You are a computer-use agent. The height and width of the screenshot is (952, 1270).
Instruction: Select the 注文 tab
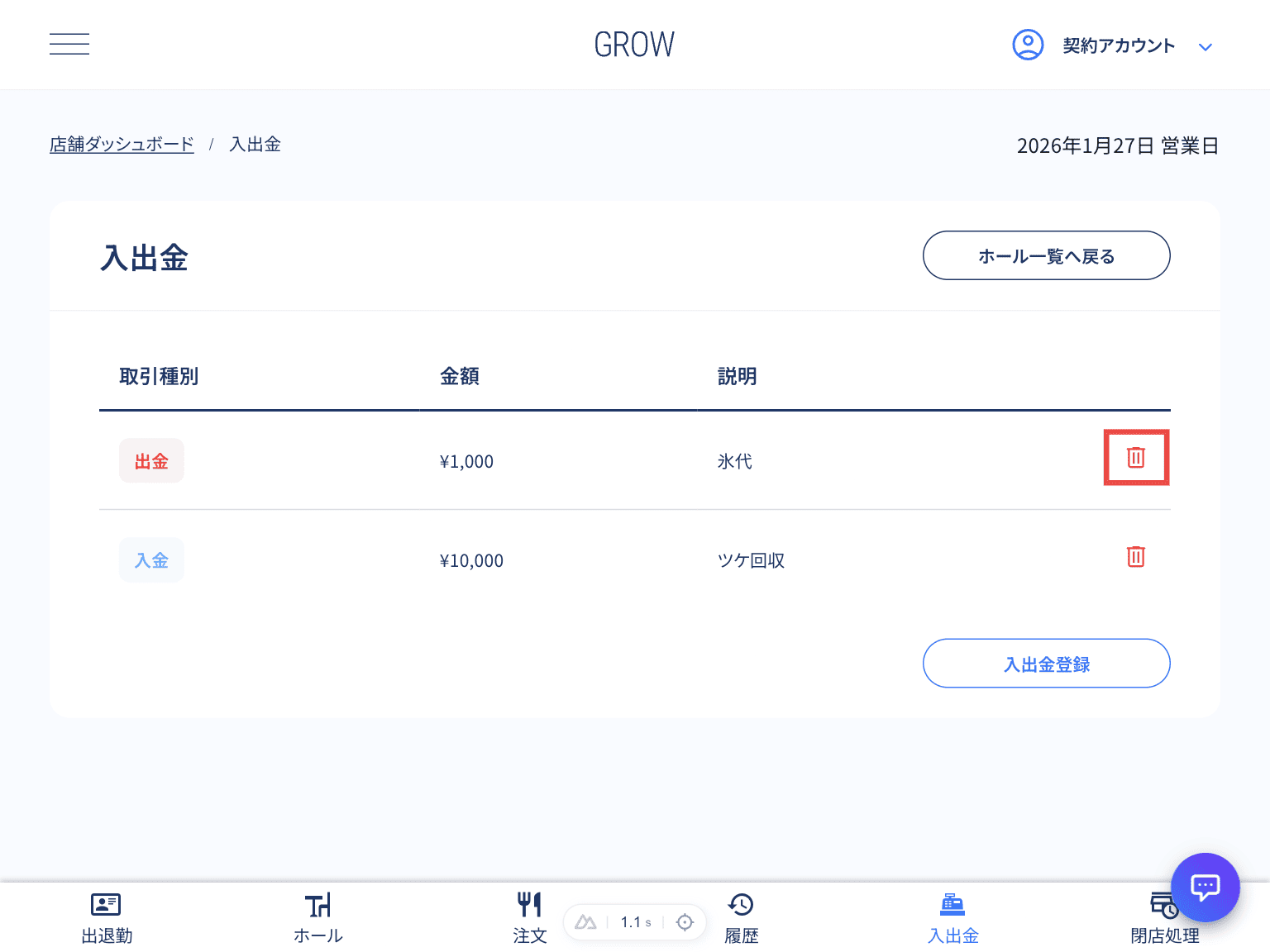[529, 918]
